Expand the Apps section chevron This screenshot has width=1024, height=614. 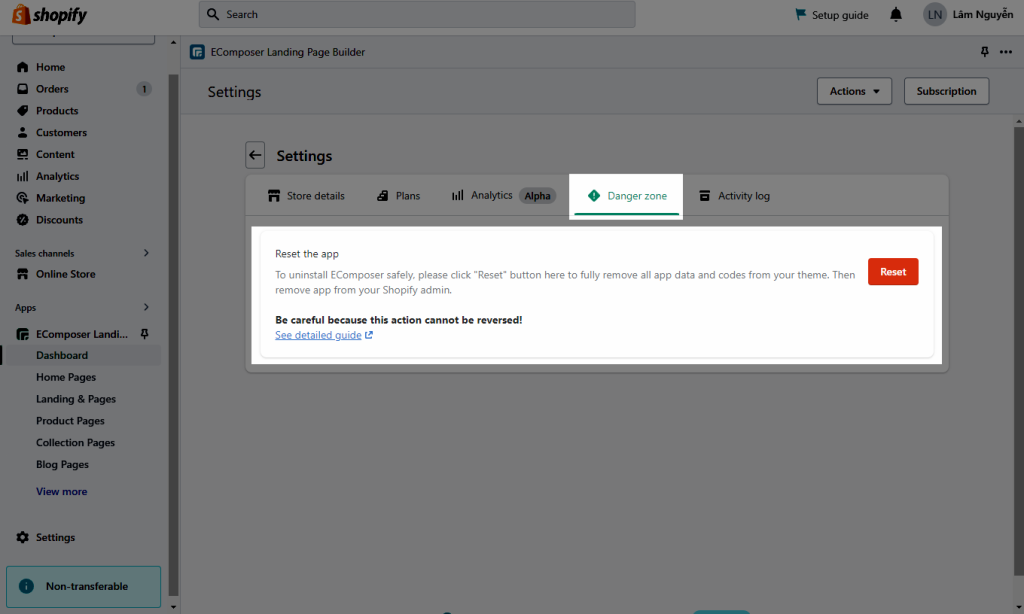(146, 307)
